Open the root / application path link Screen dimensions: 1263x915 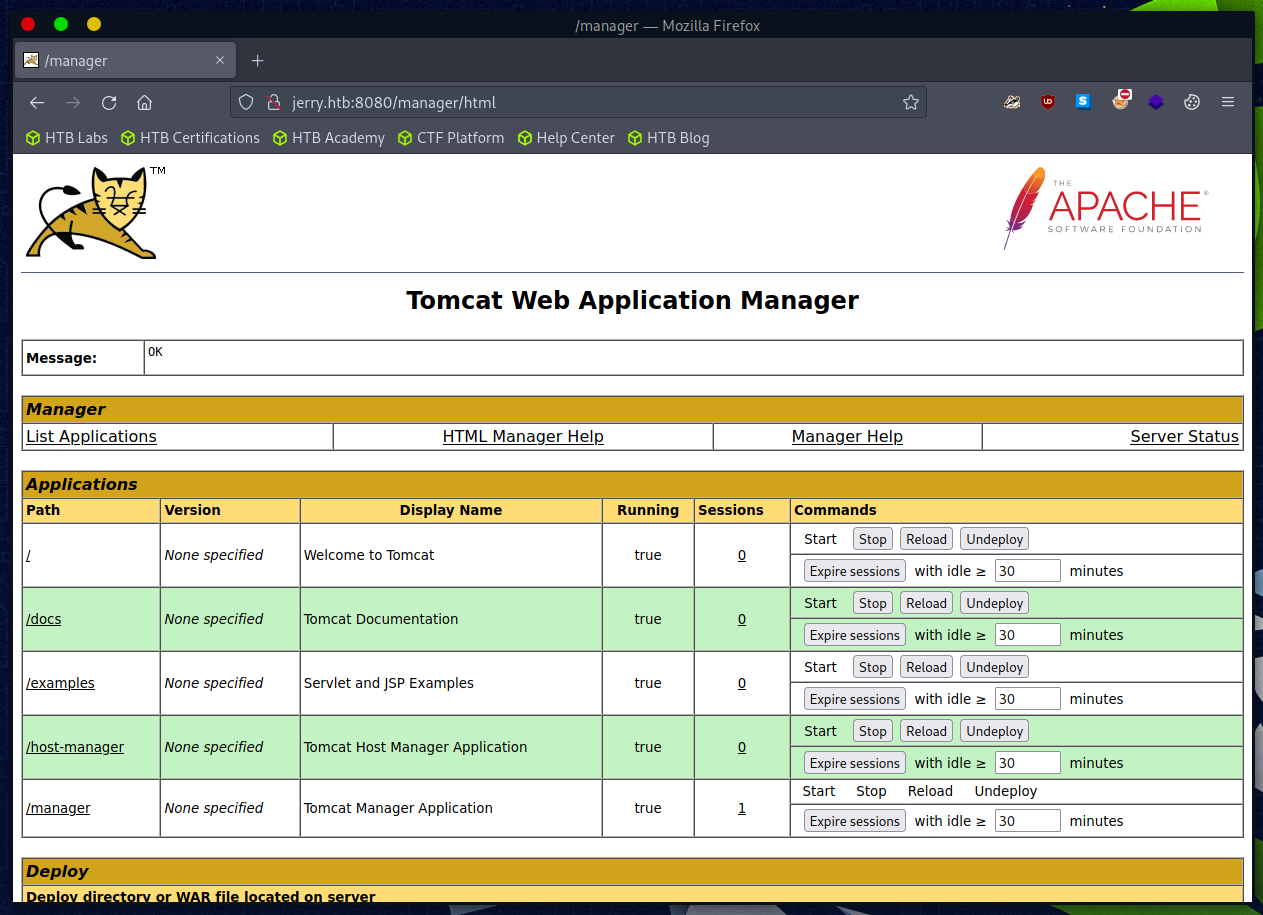[28, 555]
